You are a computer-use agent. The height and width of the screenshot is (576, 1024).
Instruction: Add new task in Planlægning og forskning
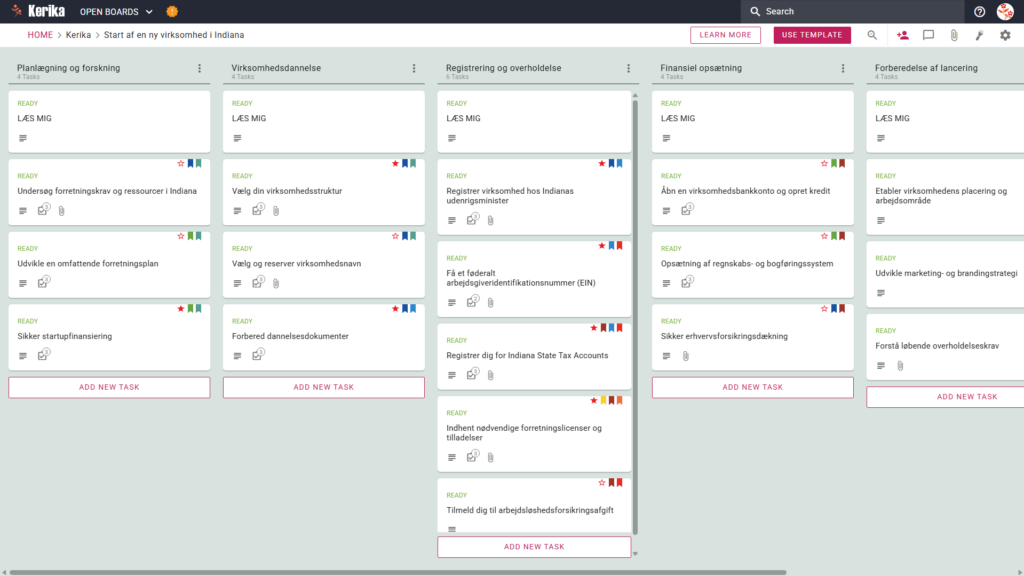[109, 387]
